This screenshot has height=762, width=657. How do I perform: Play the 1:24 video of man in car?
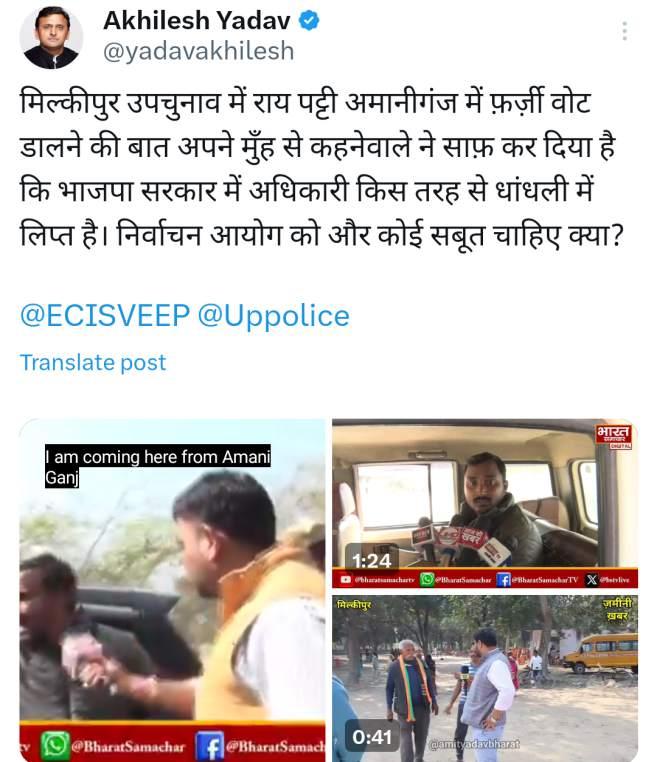point(485,503)
